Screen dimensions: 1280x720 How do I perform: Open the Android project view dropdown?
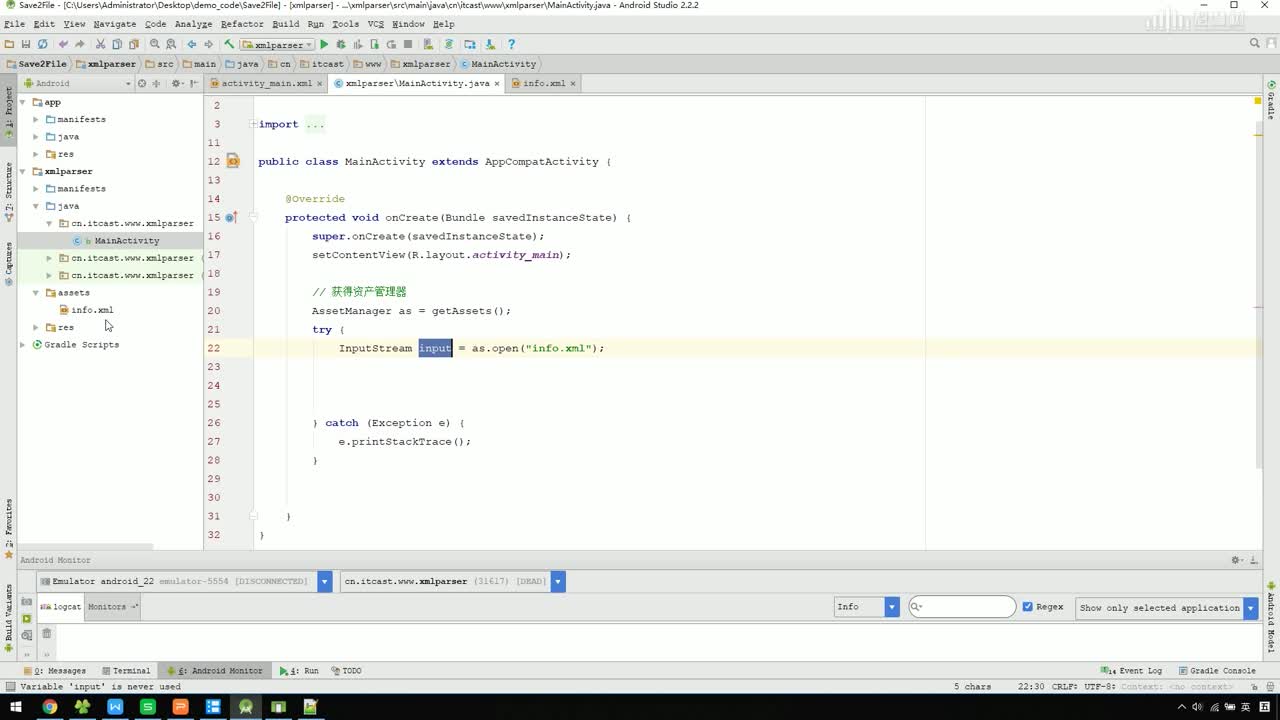tap(76, 83)
